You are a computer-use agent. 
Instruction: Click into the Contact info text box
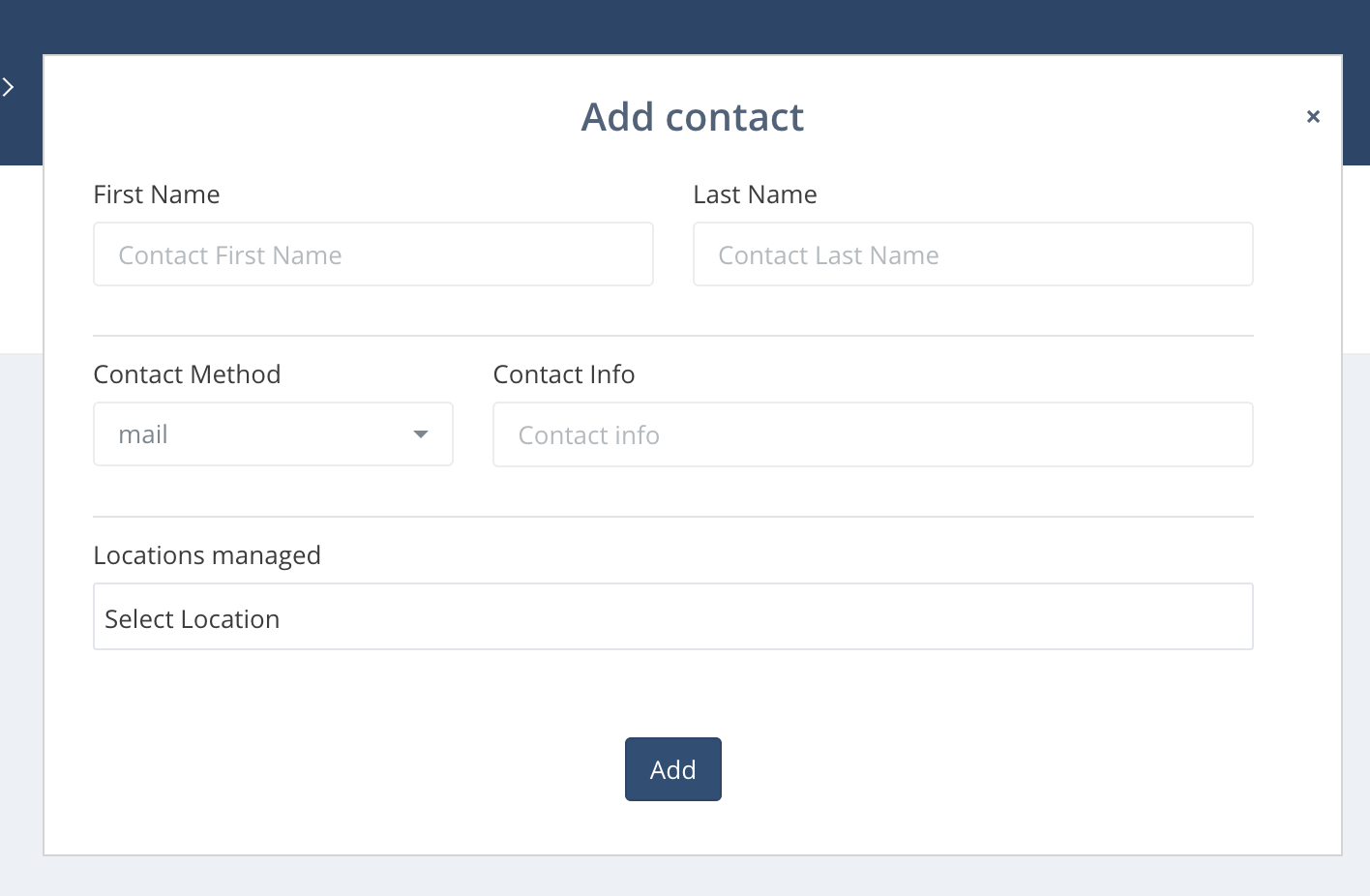point(872,435)
